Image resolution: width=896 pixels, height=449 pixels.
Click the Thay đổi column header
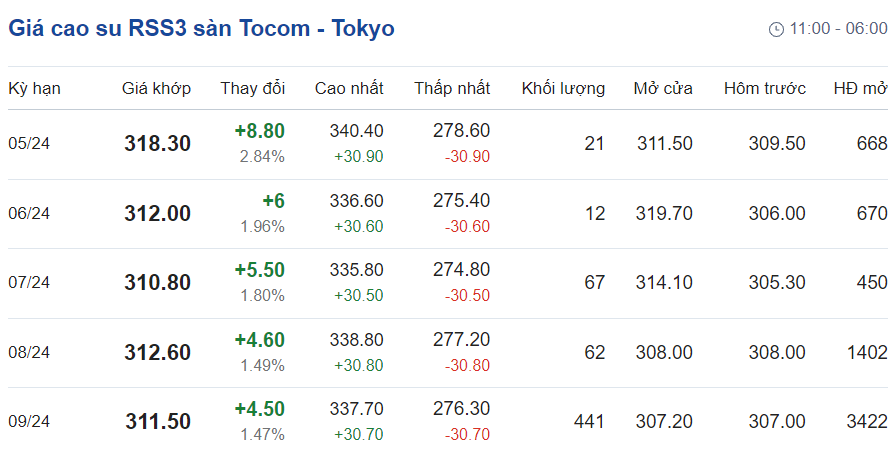pyautogui.click(x=253, y=88)
